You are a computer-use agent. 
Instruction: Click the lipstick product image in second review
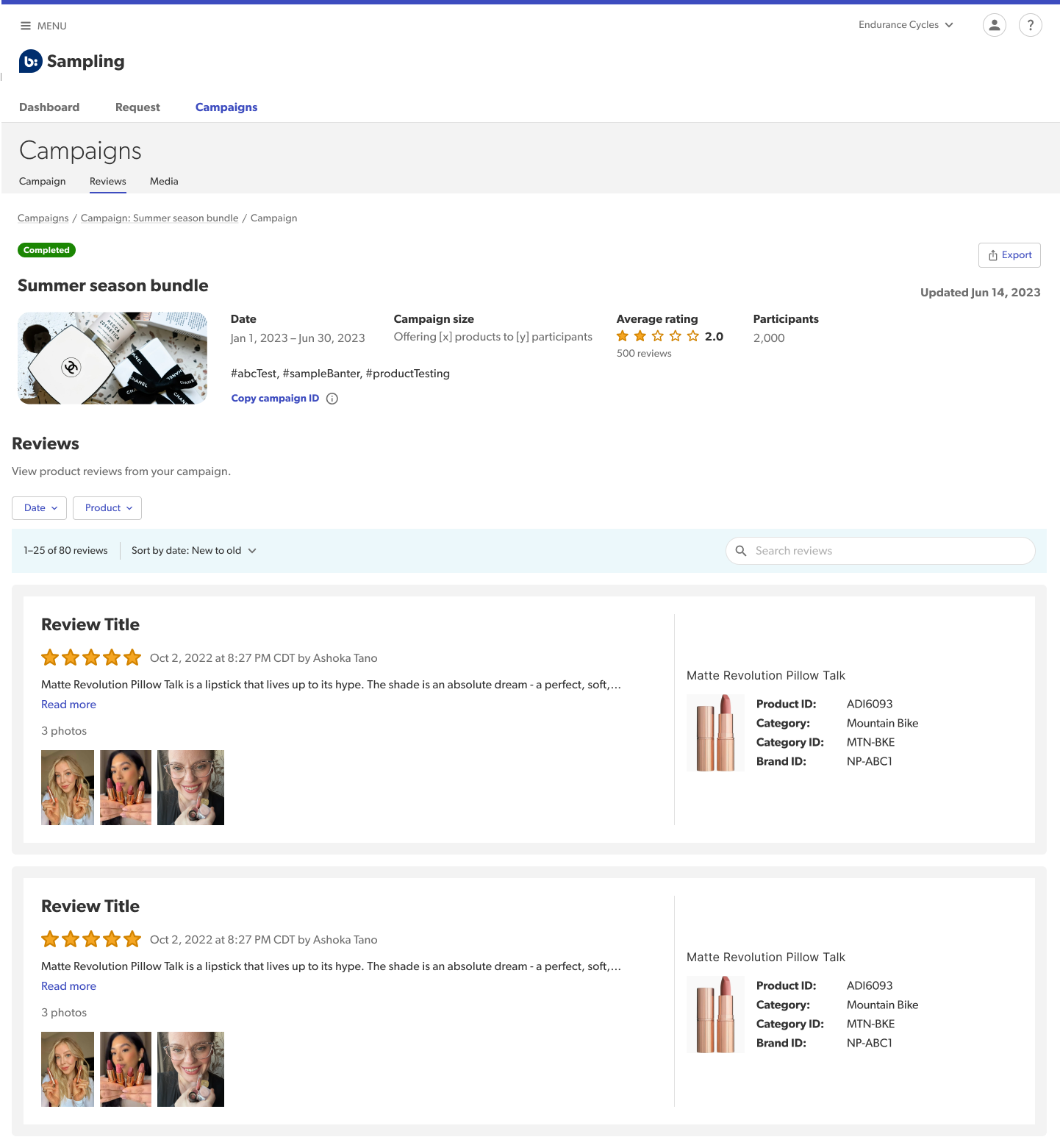tap(715, 1015)
